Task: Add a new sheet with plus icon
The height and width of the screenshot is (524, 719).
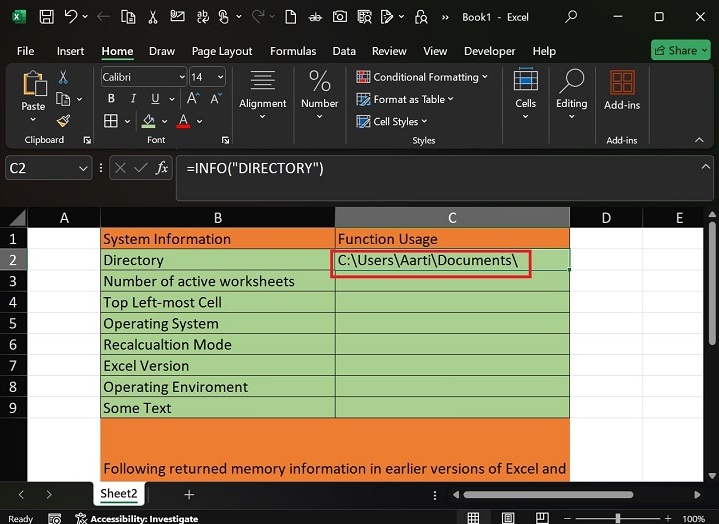Action: pyautogui.click(x=189, y=494)
